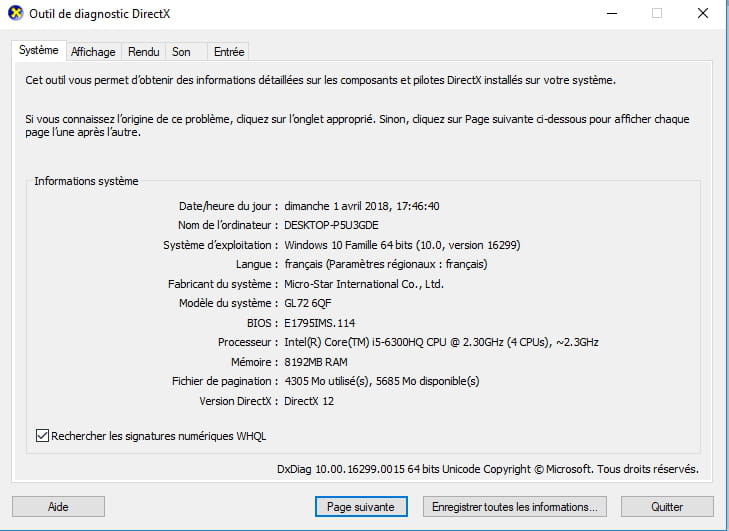
Task: Close the DirectX diagnostic window
Action: tap(702, 13)
